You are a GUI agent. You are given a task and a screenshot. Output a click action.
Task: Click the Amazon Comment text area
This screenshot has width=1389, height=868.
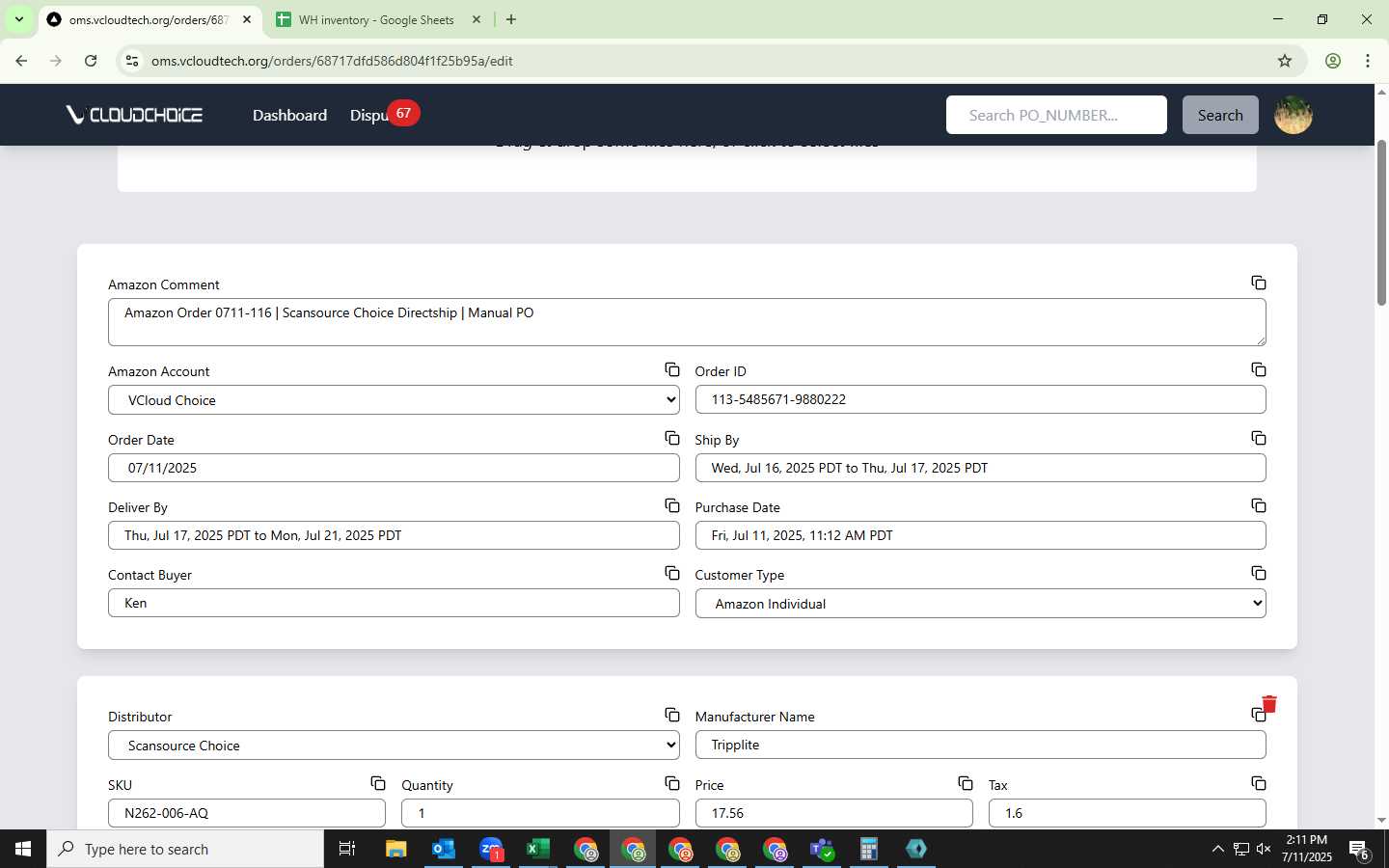[x=687, y=322]
